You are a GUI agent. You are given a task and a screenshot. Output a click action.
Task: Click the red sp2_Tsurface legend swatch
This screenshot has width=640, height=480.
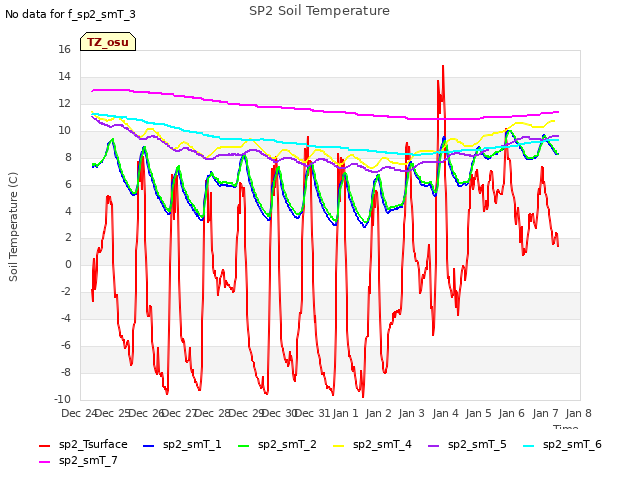tap(44, 446)
